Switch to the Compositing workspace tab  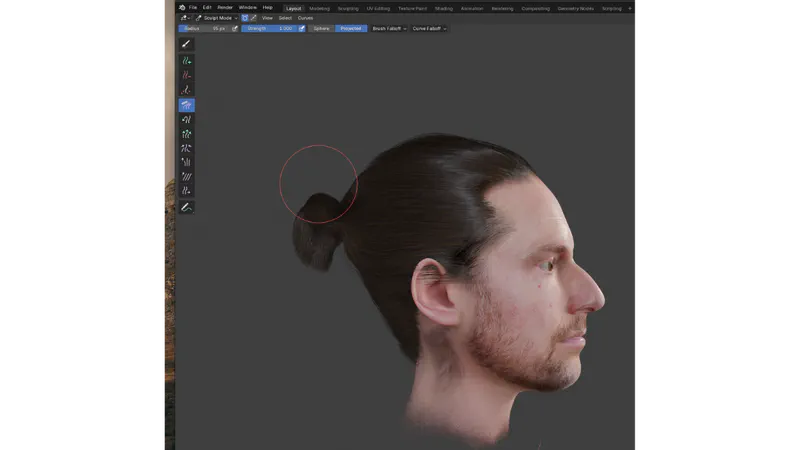tap(536, 9)
